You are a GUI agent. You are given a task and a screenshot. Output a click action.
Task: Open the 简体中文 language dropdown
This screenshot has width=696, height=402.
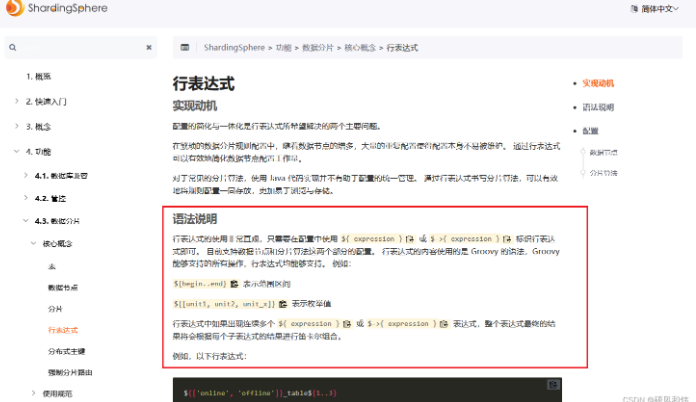[x=655, y=9]
